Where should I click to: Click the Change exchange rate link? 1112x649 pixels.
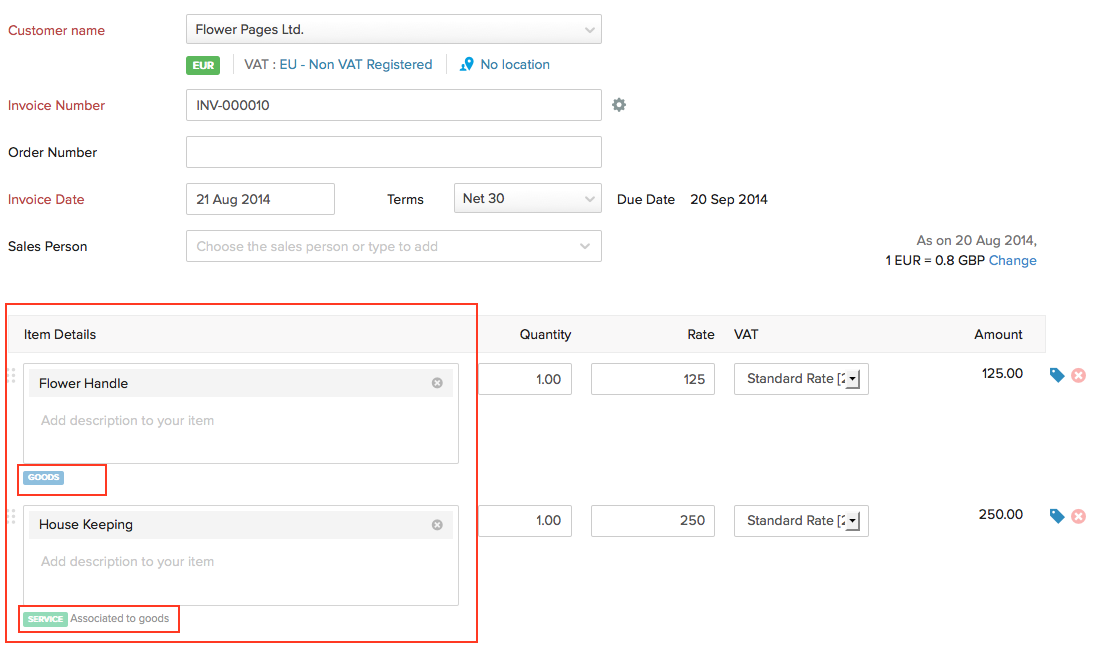[1012, 261]
